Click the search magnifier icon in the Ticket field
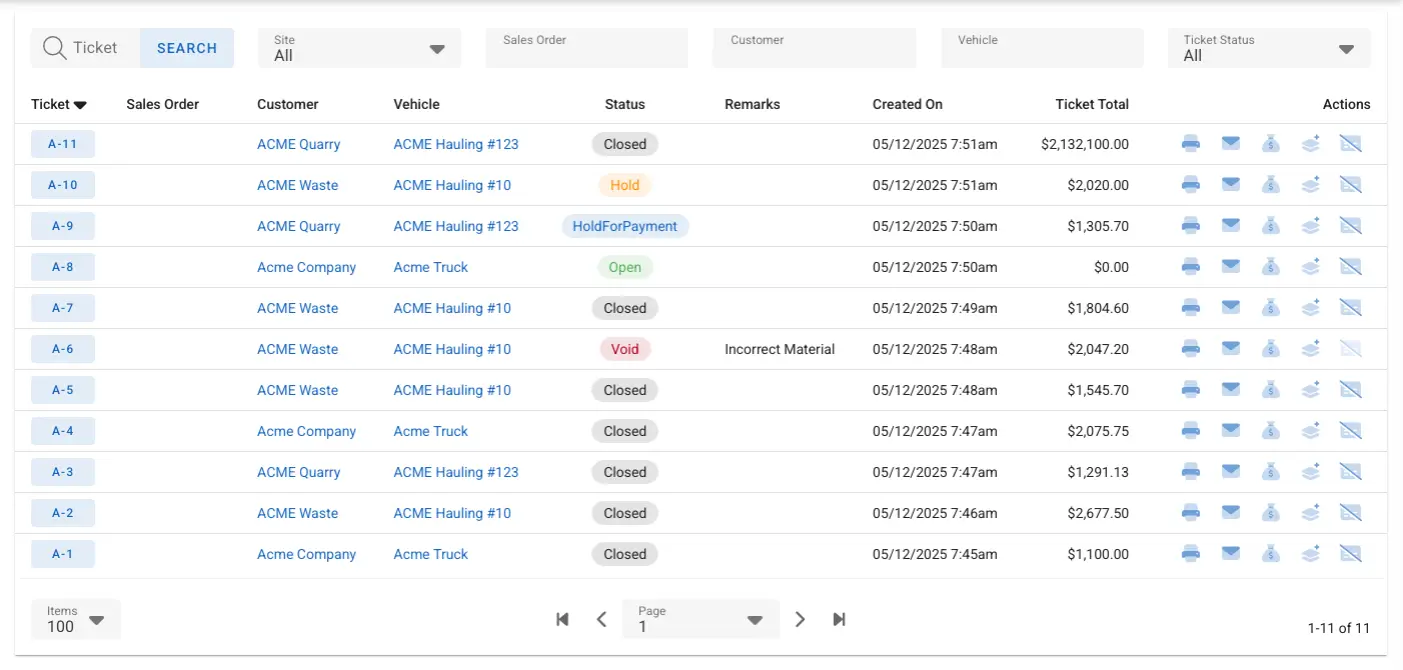 pos(53,47)
